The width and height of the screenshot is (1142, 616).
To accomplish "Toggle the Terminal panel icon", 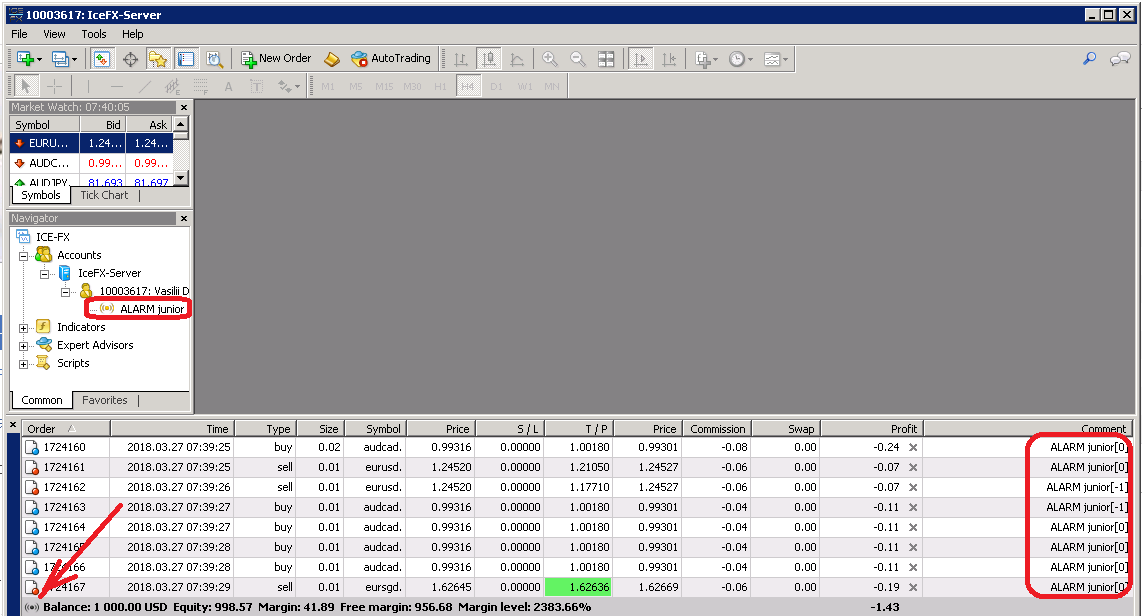I will (186, 59).
